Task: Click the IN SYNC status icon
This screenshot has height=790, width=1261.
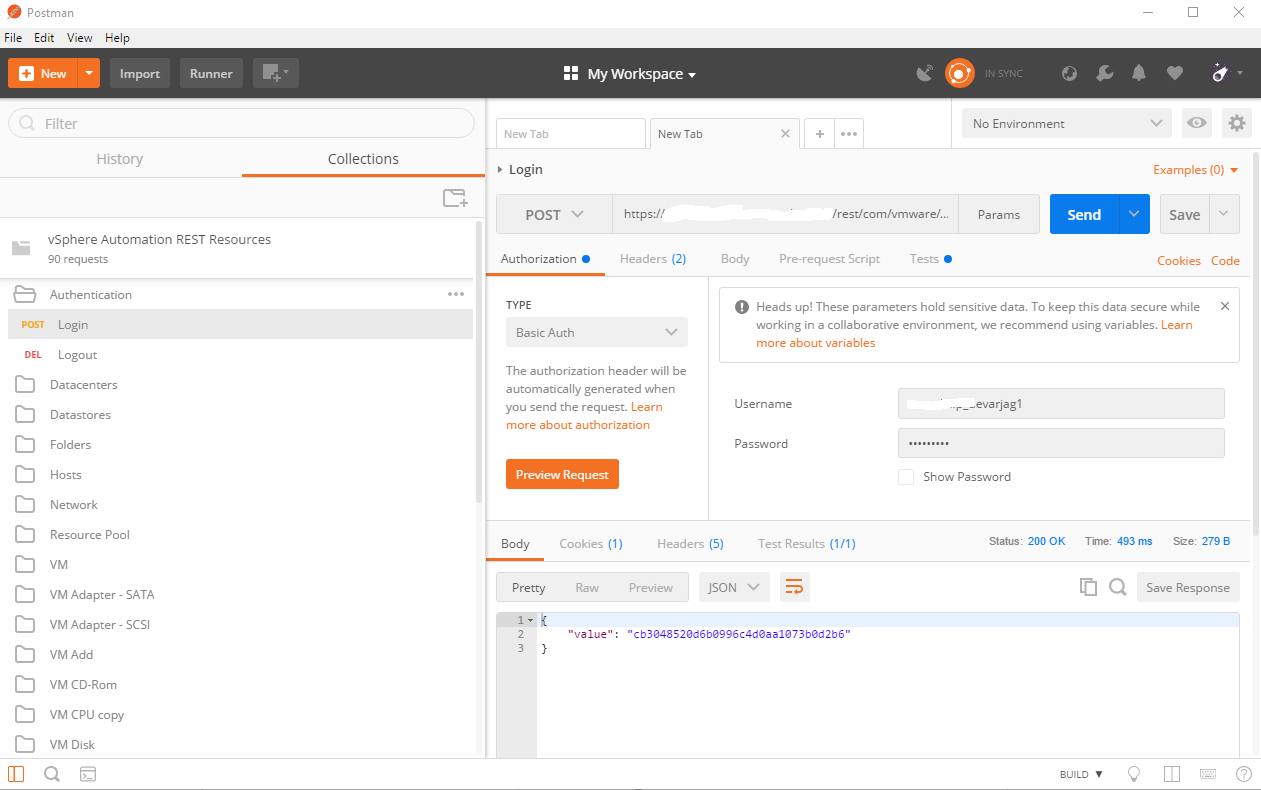Action: 959,72
